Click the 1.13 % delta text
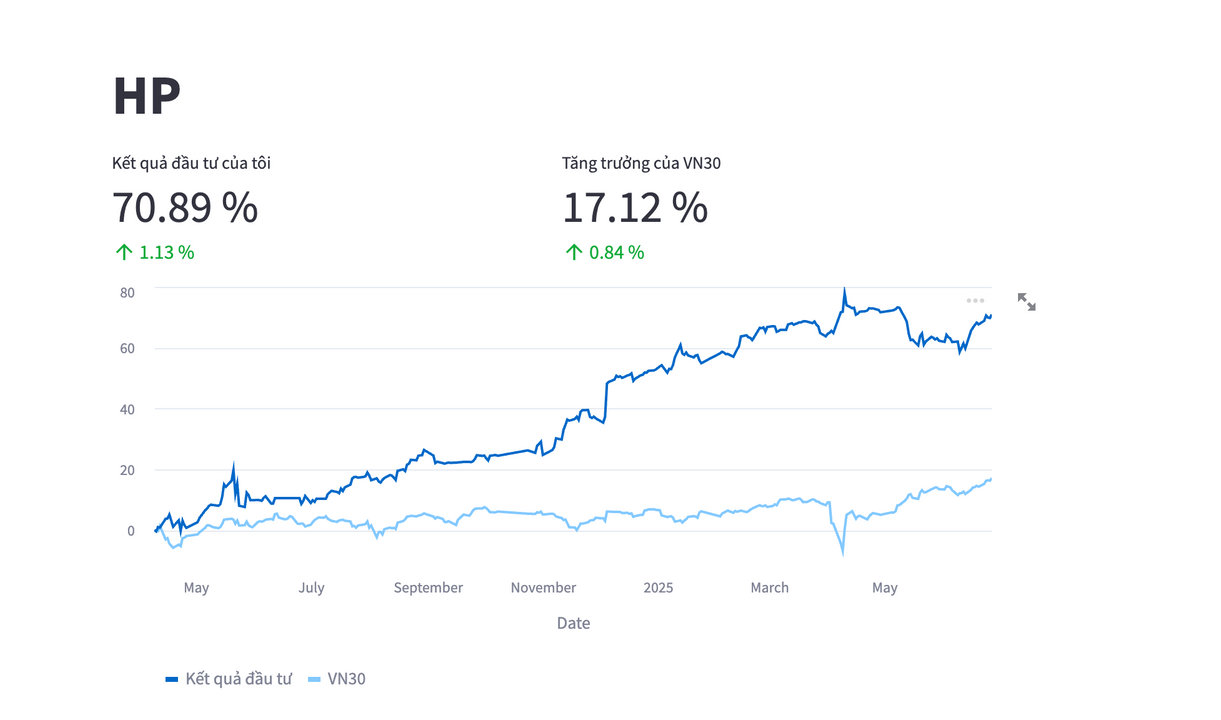The width and height of the screenshot is (1221, 720). click(166, 252)
